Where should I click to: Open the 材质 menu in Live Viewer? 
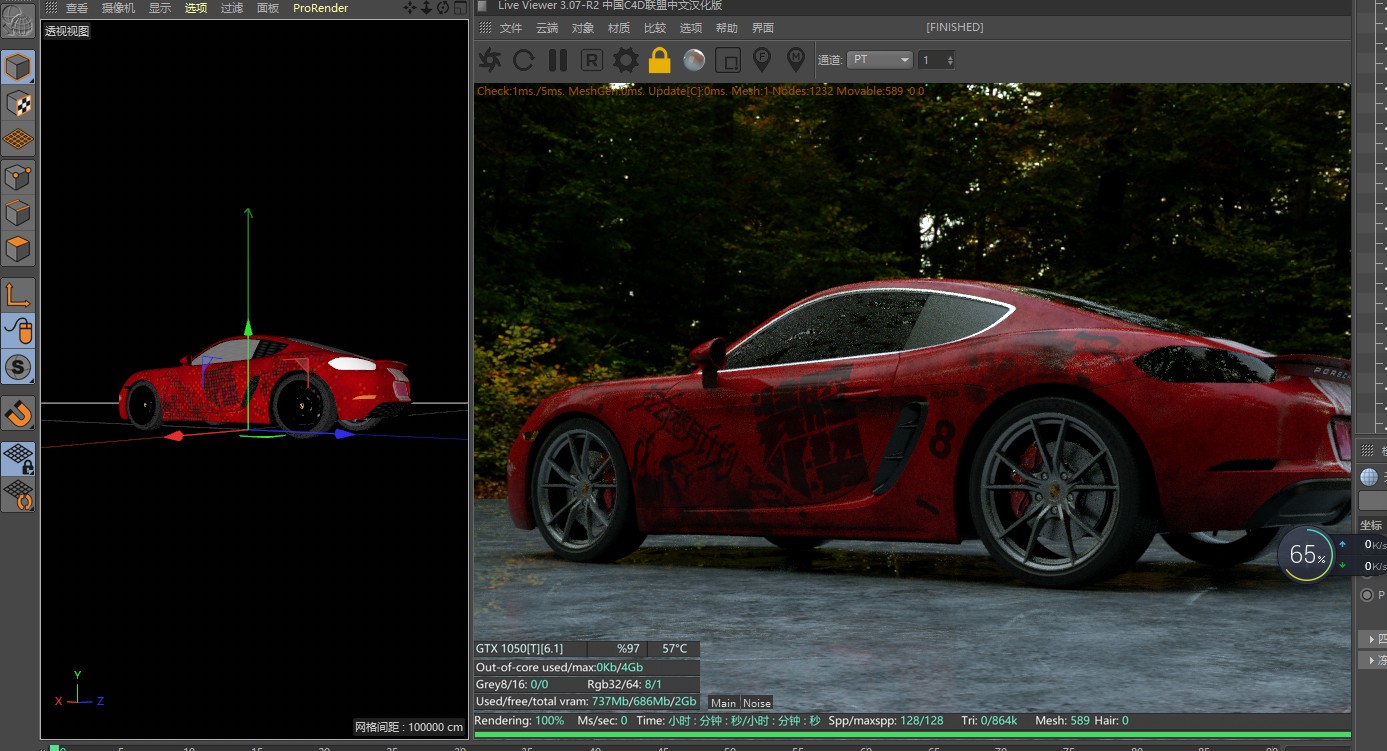click(x=618, y=28)
